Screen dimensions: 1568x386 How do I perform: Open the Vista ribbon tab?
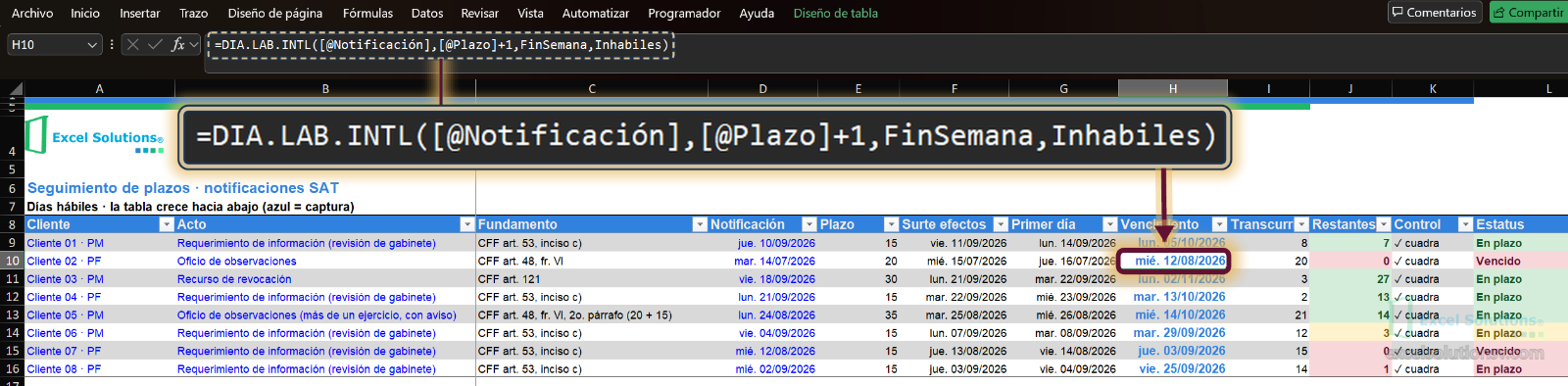pyautogui.click(x=530, y=13)
